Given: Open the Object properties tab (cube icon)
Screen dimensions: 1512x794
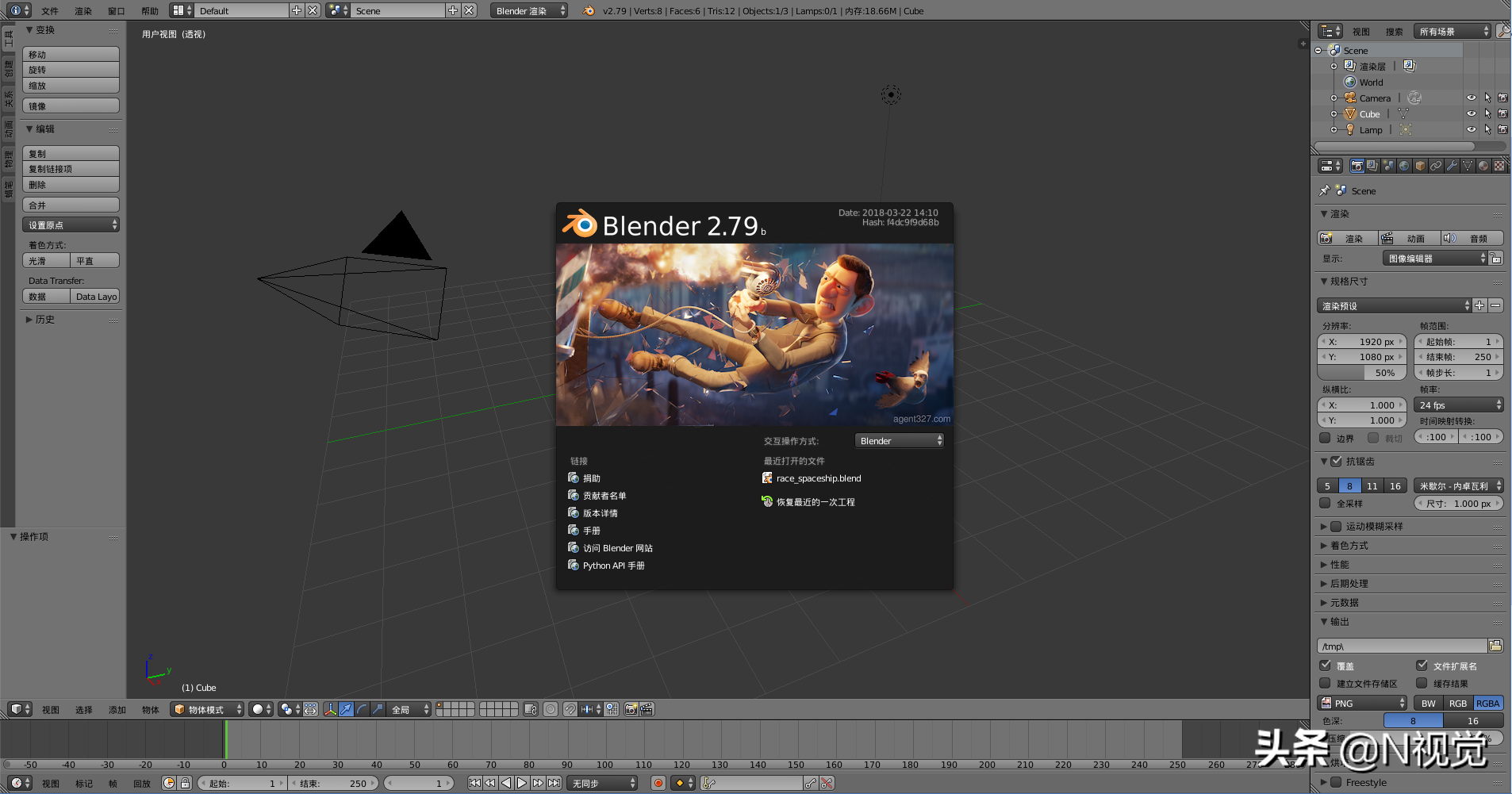Looking at the screenshot, I should 1420,166.
